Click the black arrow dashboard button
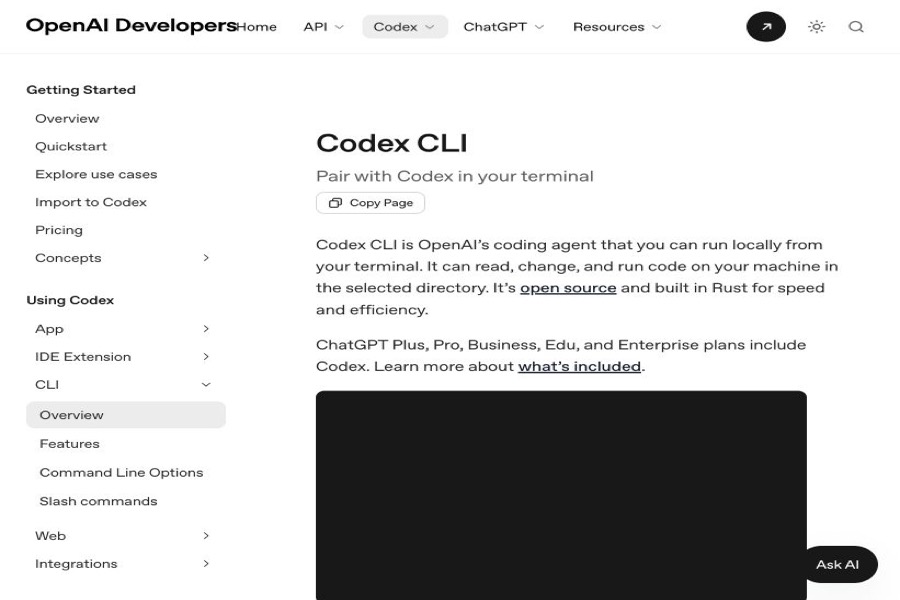900x600 pixels. tap(766, 26)
